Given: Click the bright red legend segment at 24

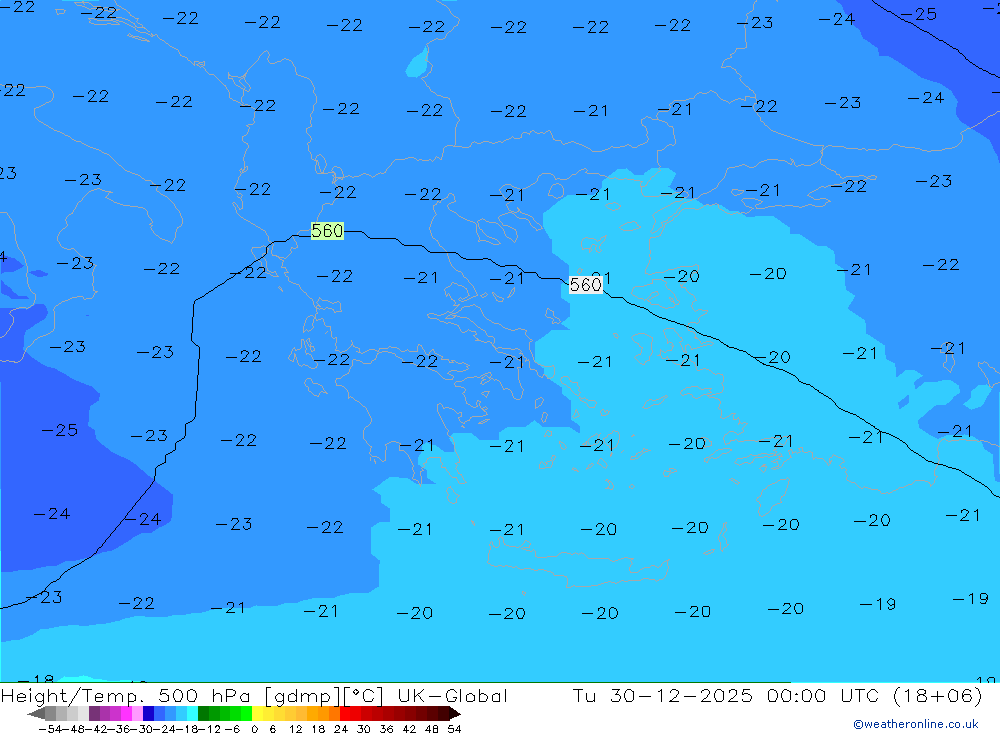Looking at the screenshot, I should tap(345, 713).
